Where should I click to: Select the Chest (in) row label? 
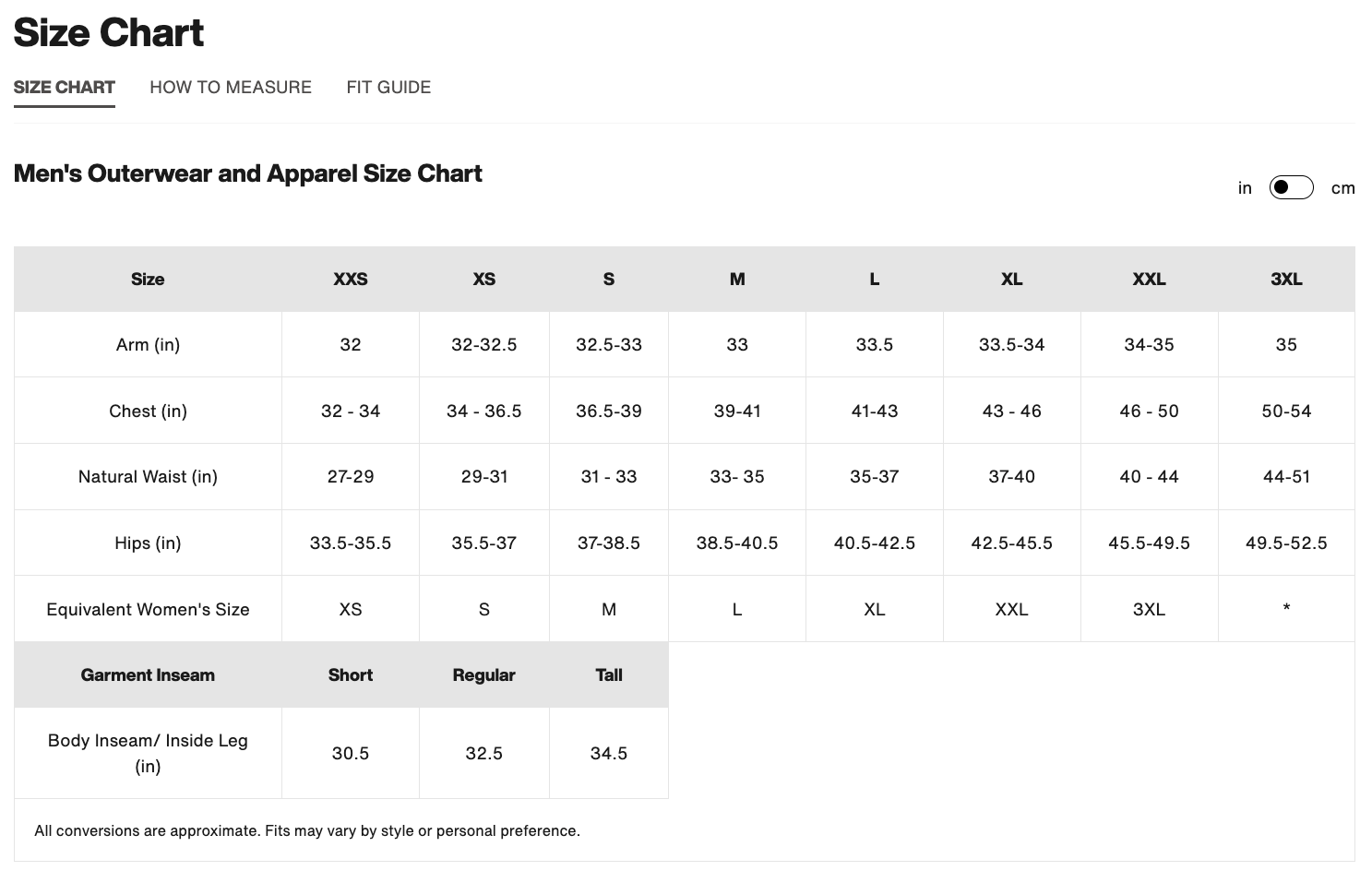(x=148, y=412)
